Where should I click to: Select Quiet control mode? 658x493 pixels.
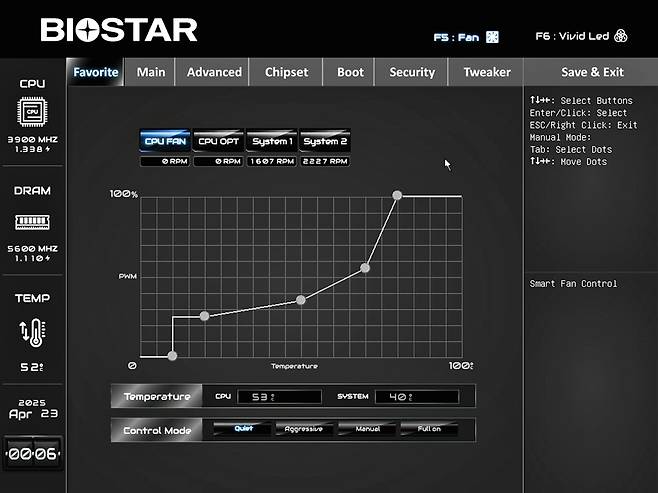(x=243, y=430)
